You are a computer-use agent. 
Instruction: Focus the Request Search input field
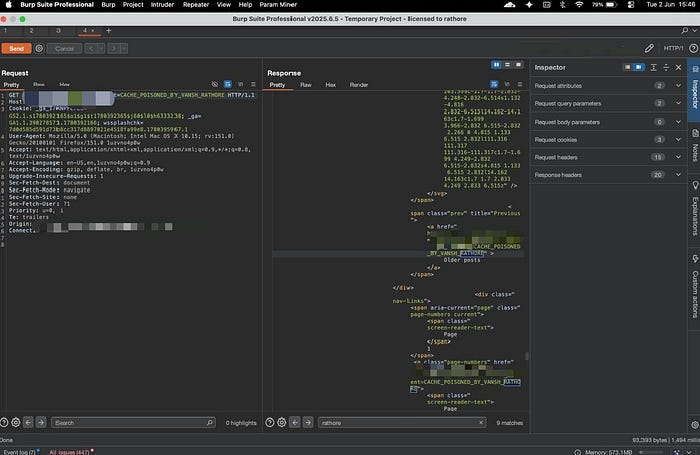(133, 422)
